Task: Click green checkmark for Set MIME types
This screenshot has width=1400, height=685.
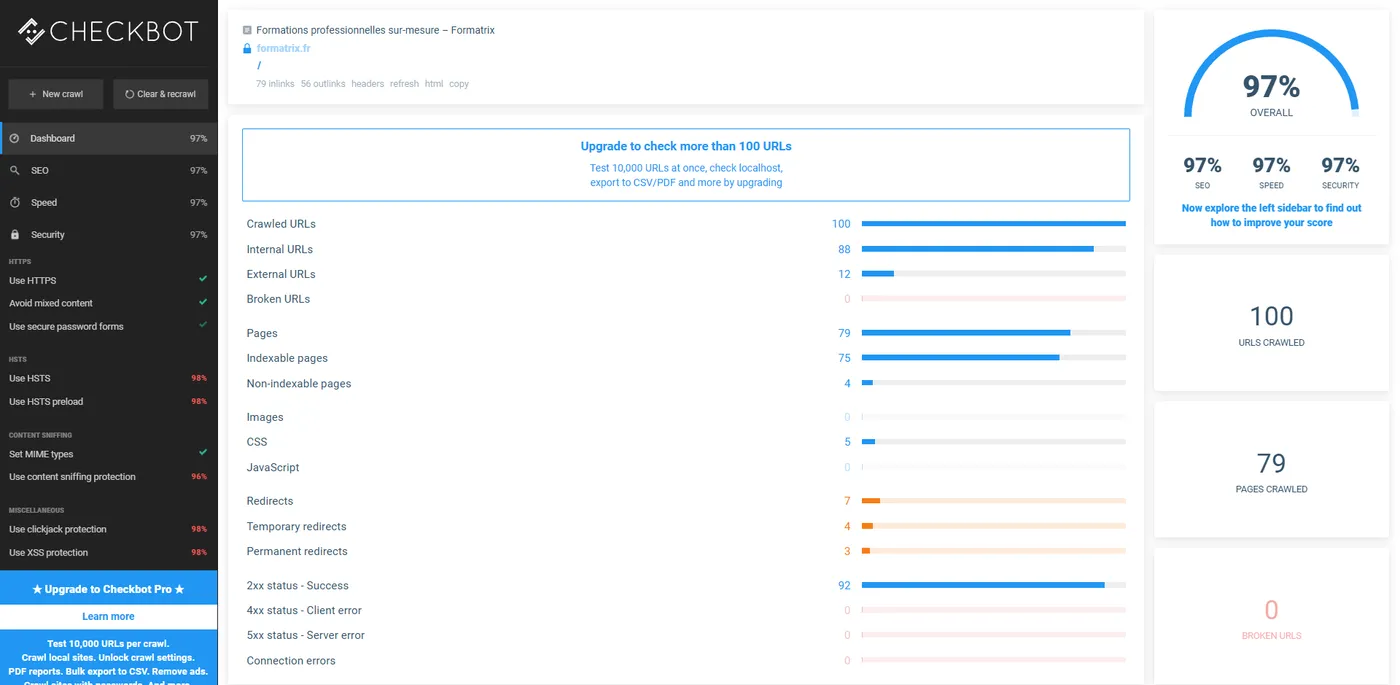Action: [x=203, y=453]
